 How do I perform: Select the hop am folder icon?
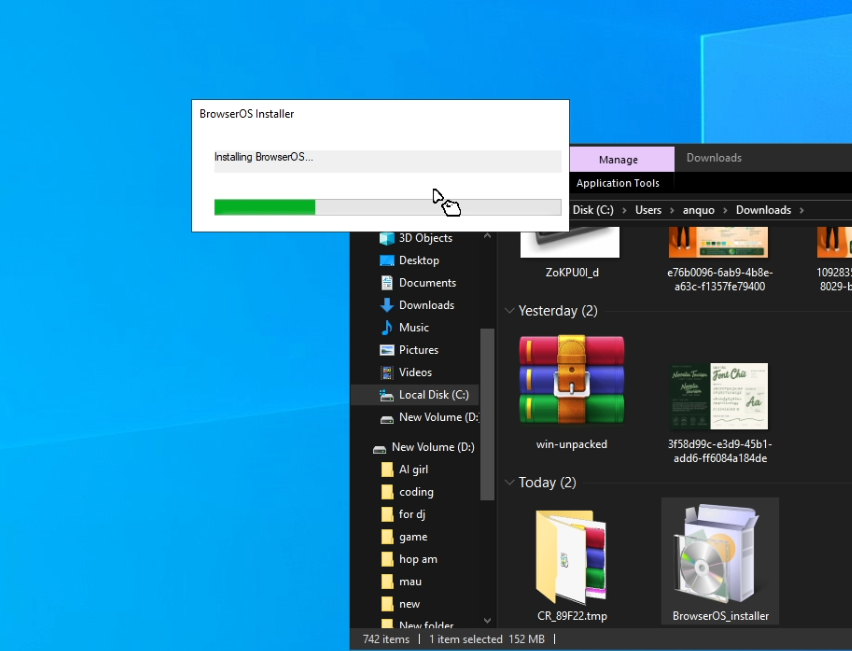tap(387, 559)
